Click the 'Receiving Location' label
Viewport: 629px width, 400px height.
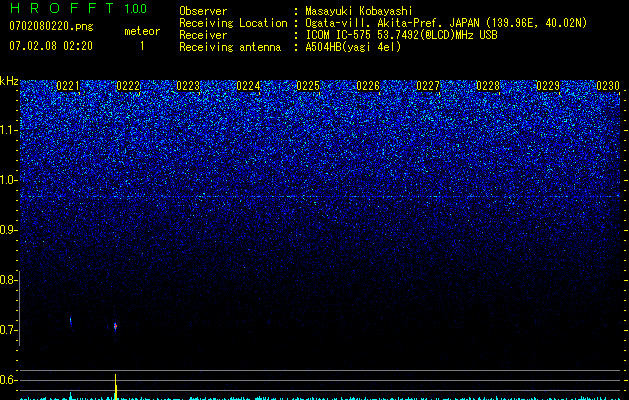coord(233,23)
